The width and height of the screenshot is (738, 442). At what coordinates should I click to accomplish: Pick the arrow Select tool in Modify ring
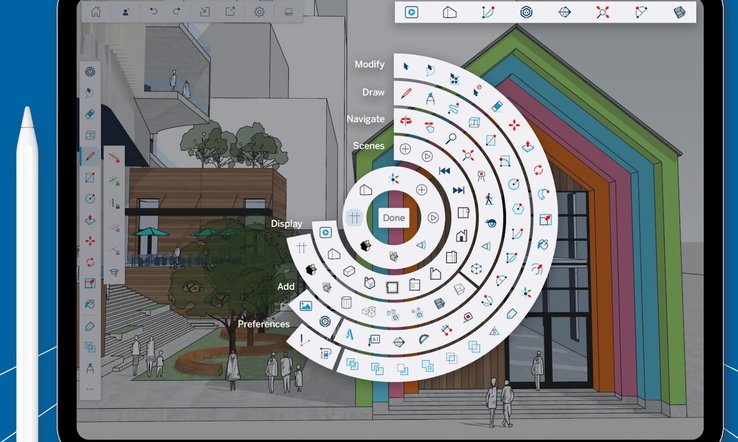point(407,67)
